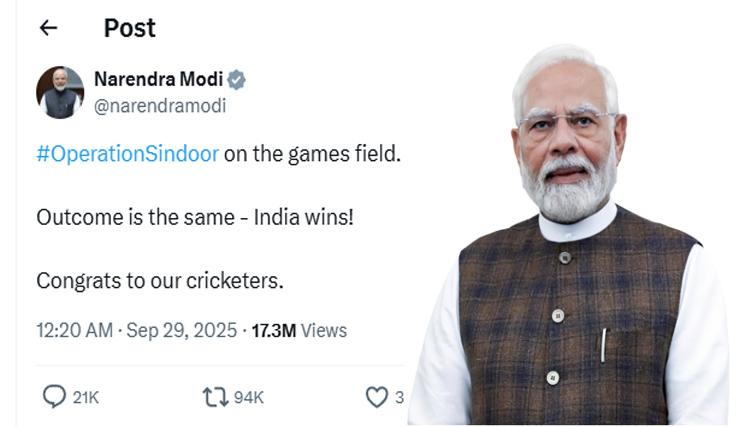Click the "Congrats to our cricketers" line
This screenshot has height=427, width=751.
160,281
